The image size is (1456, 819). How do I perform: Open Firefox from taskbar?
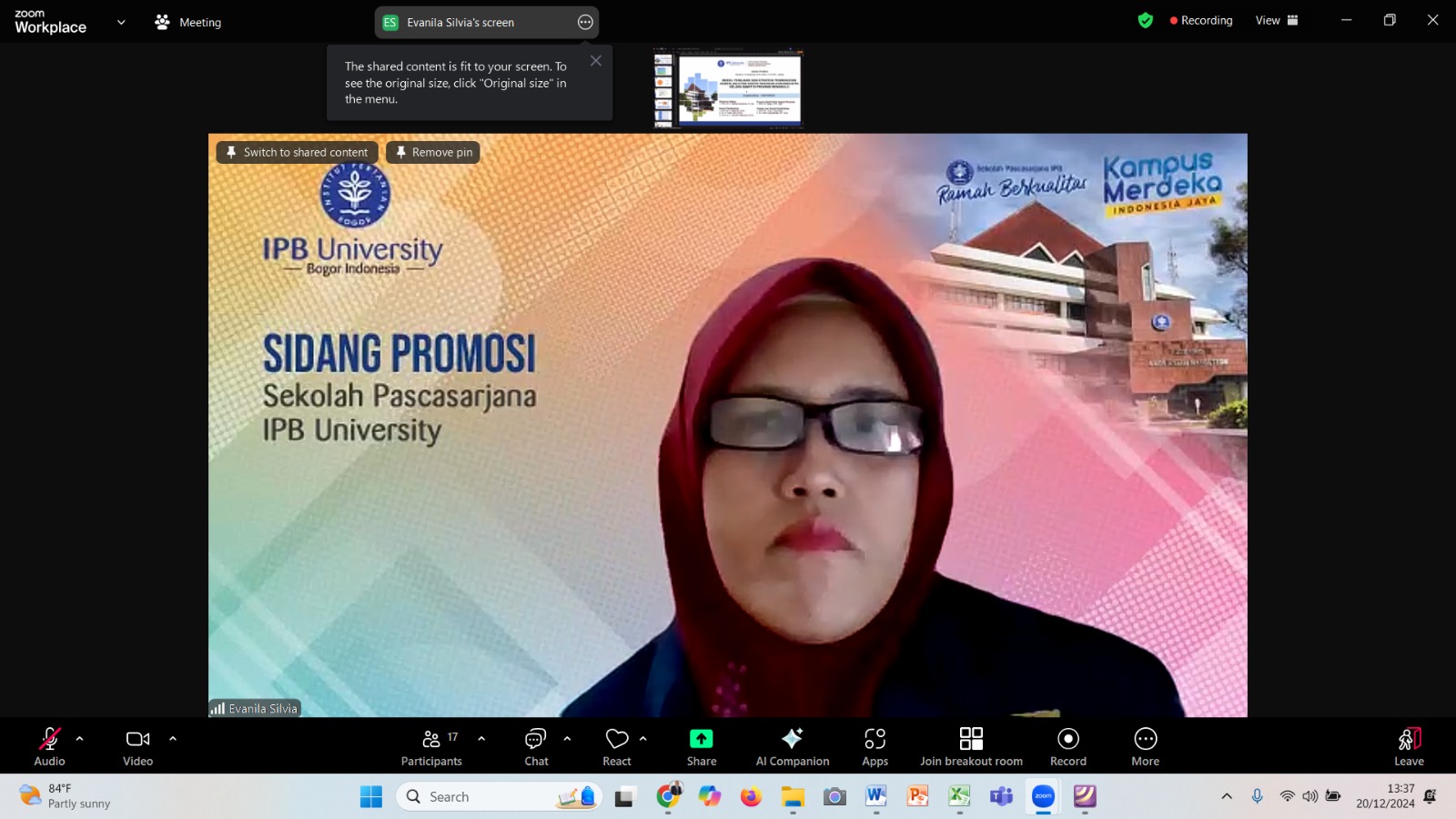point(751,797)
